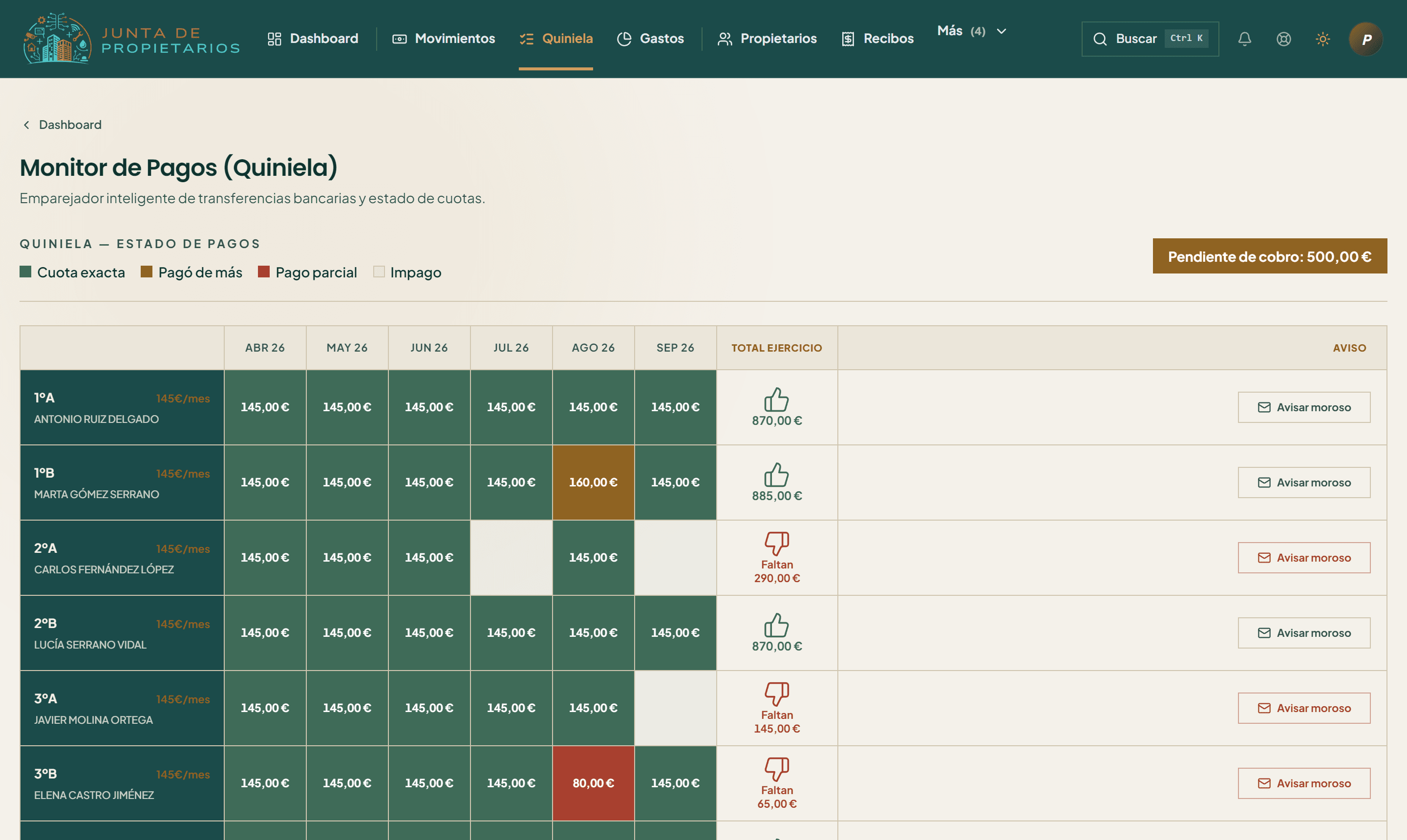The height and width of the screenshot is (840, 1407).
Task: Click Avisar moroso for 2ºB
Action: (x=1304, y=633)
